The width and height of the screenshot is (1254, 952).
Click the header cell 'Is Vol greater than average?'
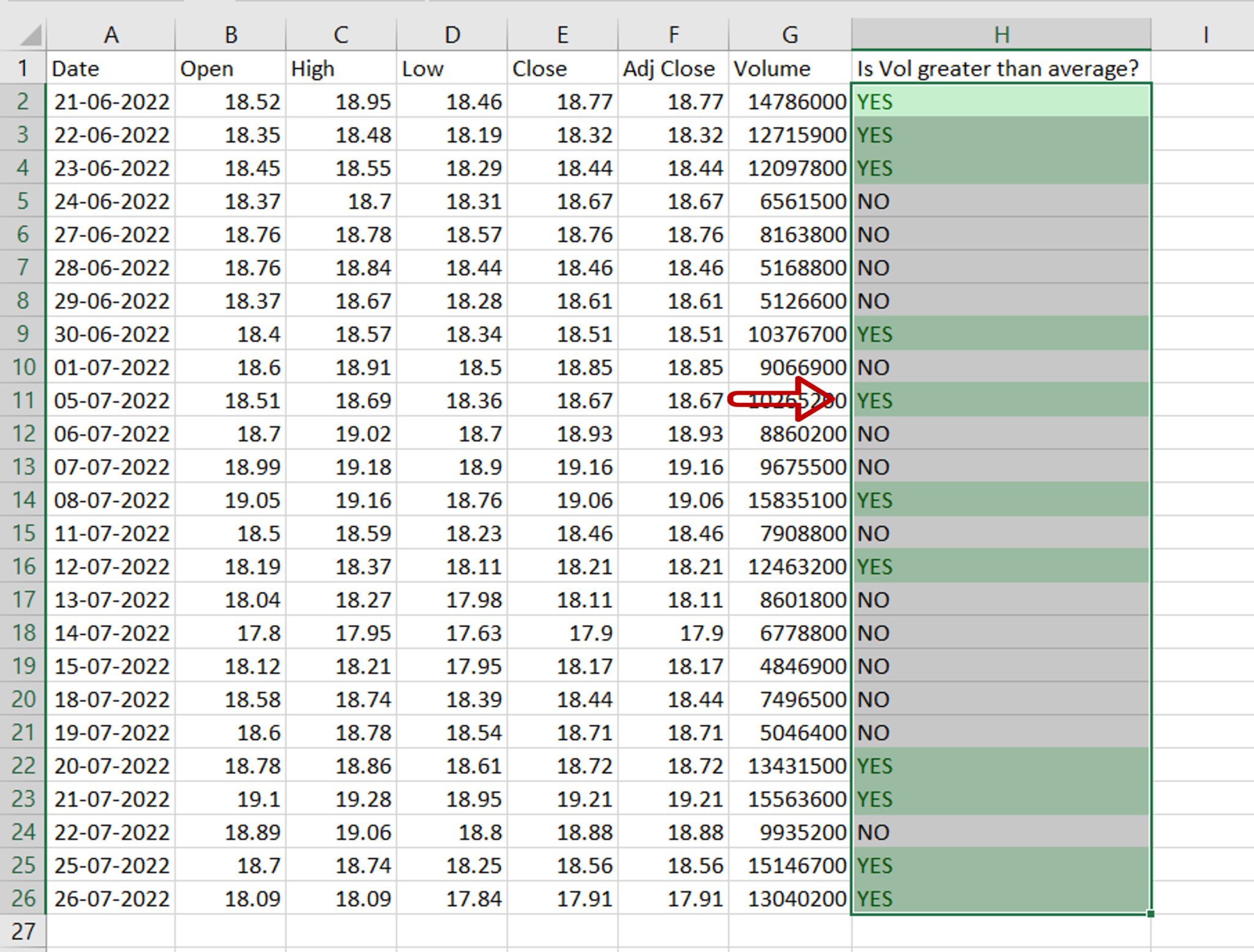pos(998,69)
